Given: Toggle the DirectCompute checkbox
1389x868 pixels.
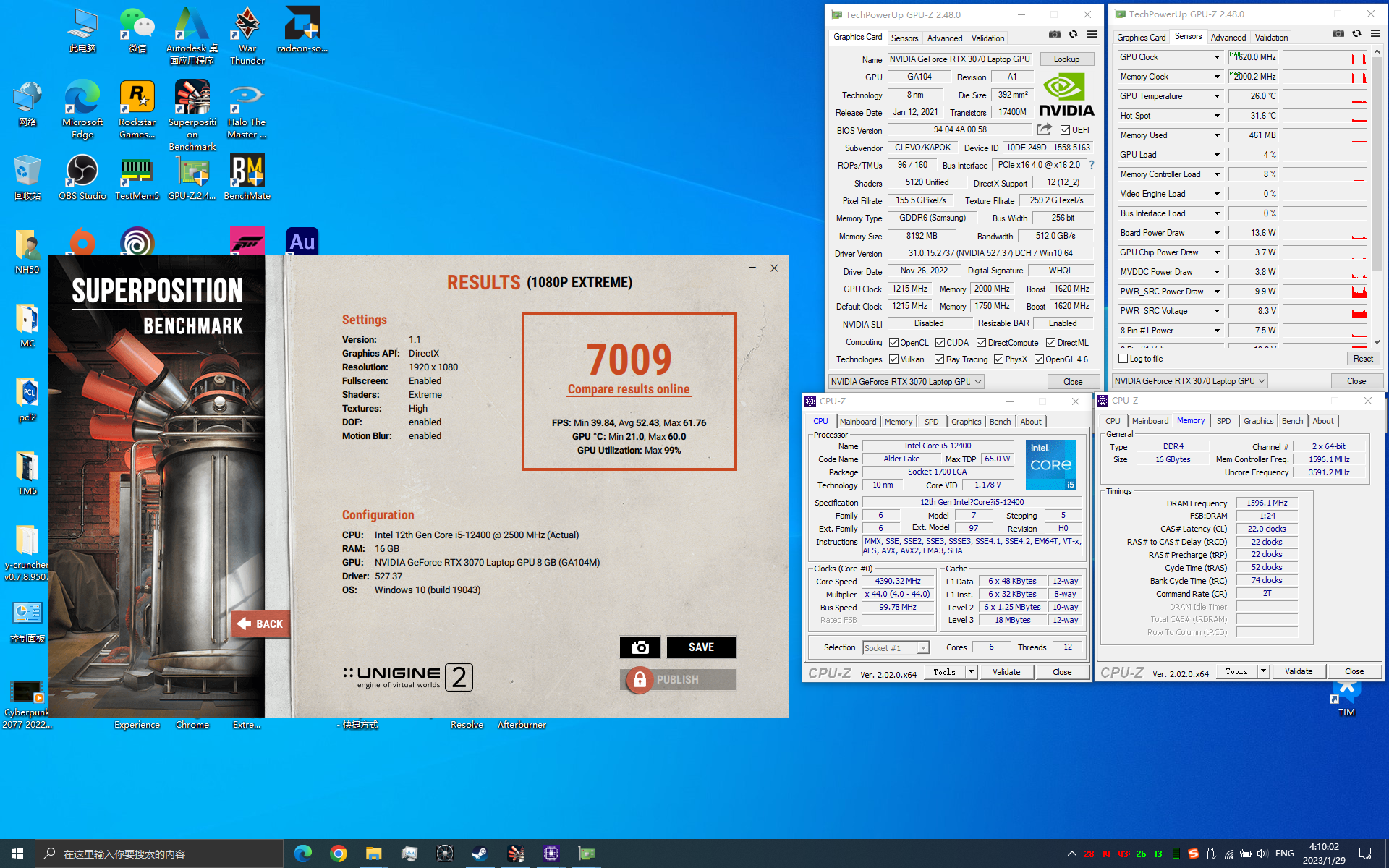Looking at the screenshot, I should (982, 343).
